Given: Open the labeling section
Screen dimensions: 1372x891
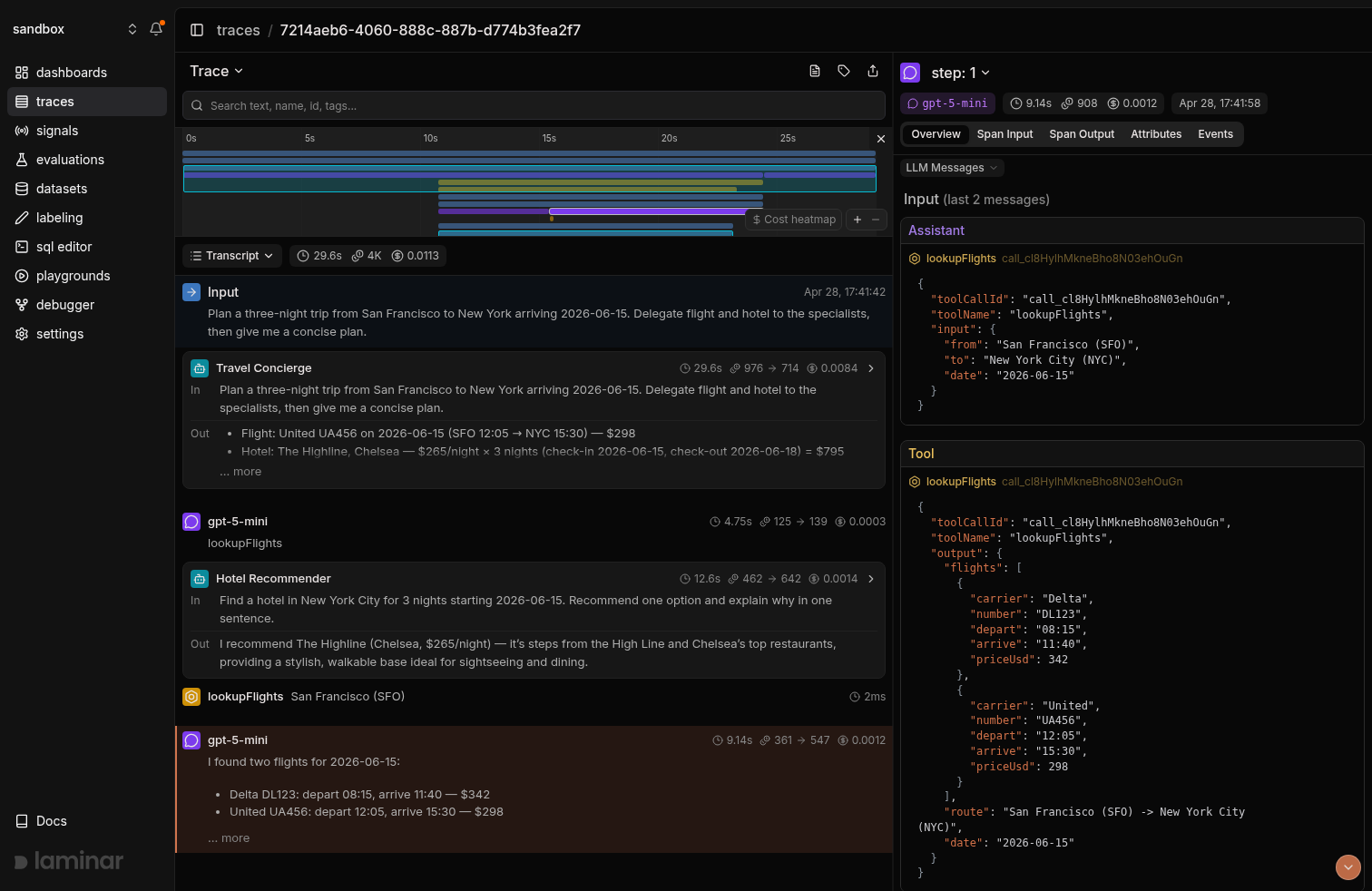Looking at the screenshot, I should point(87,218).
